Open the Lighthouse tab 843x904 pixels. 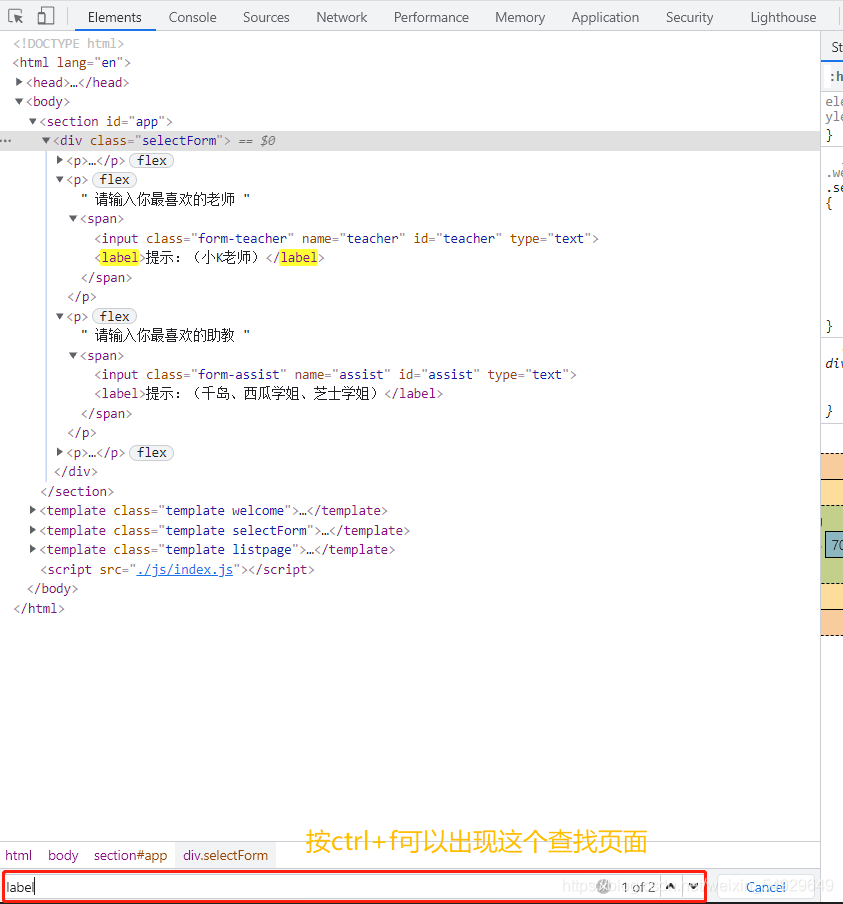pos(783,17)
